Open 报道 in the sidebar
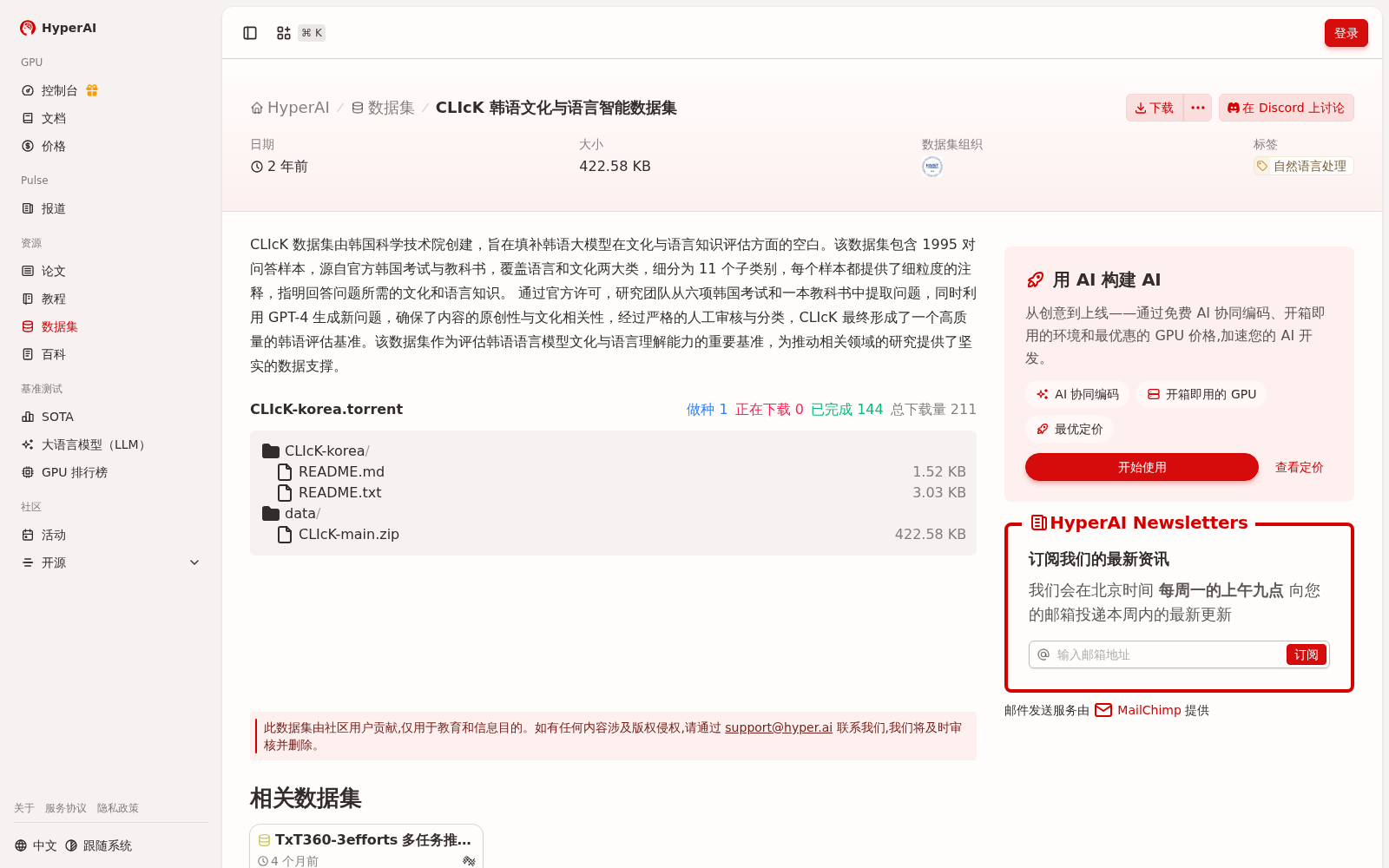Viewport: 1389px width, 868px height. click(54, 208)
